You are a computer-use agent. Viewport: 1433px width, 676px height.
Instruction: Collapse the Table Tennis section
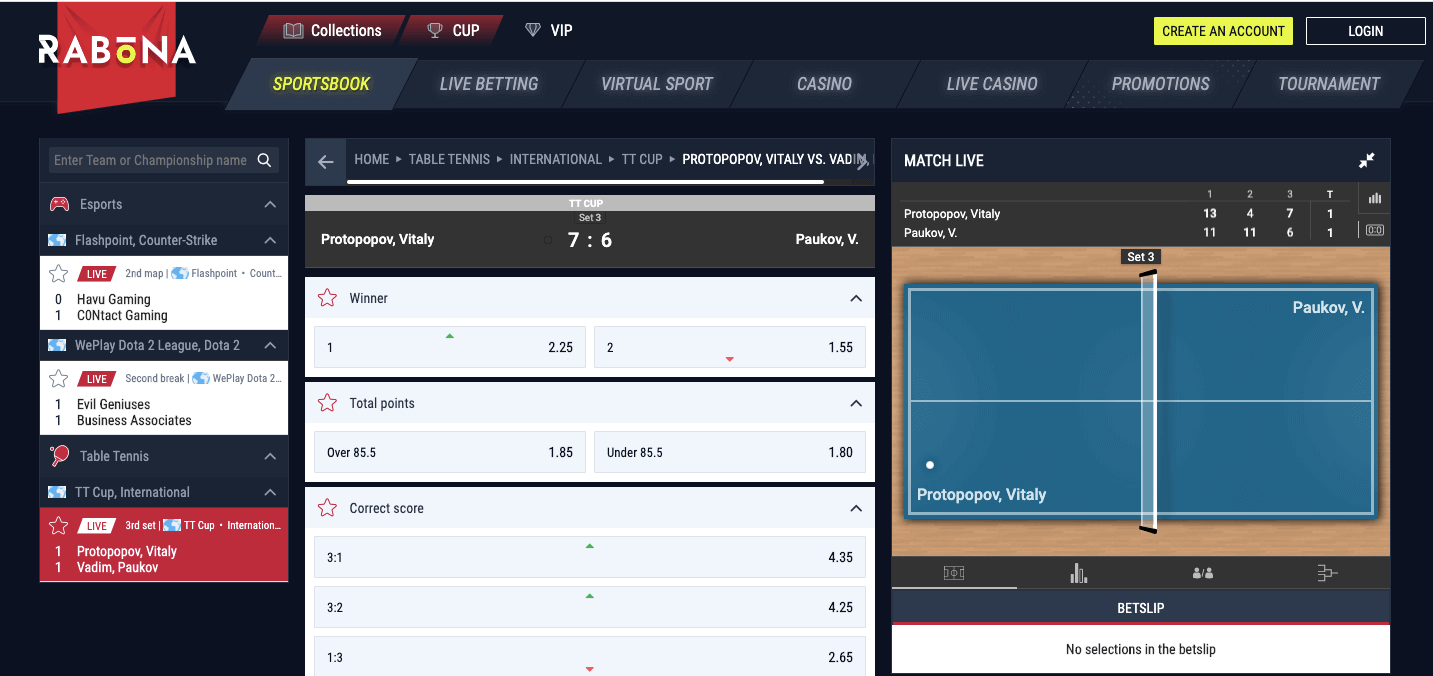(x=270, y=456)
